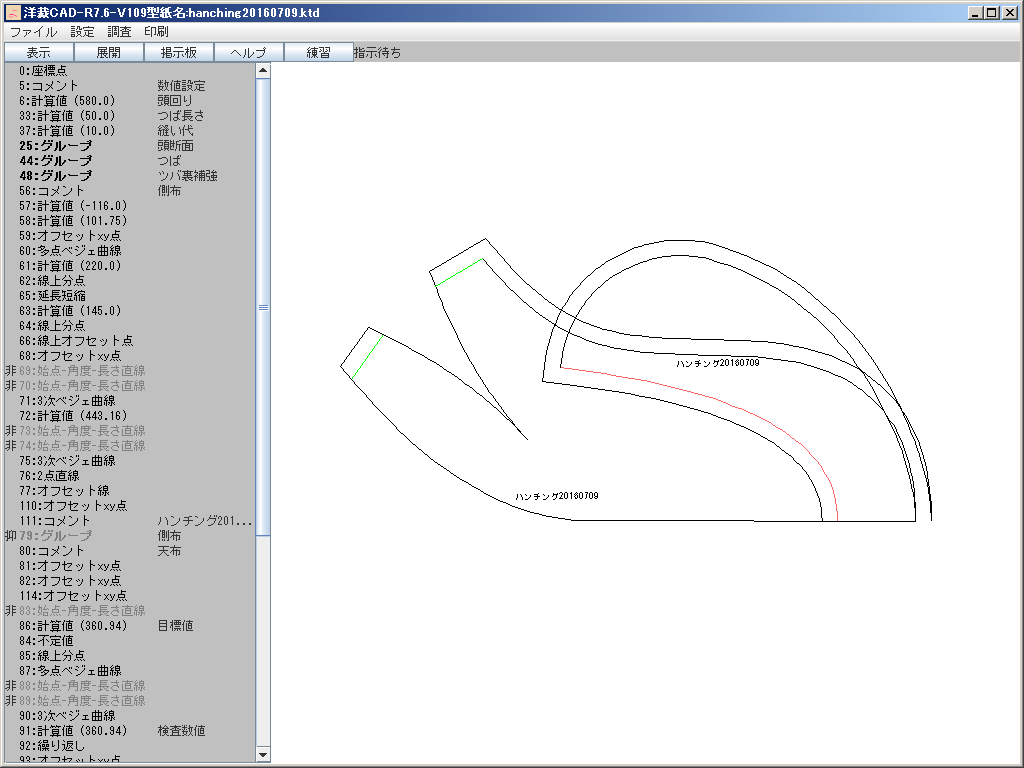This screenshot has height=768, width=1024.
Task: Select row 81:オフセットxy点
Action: coord(130,566)
